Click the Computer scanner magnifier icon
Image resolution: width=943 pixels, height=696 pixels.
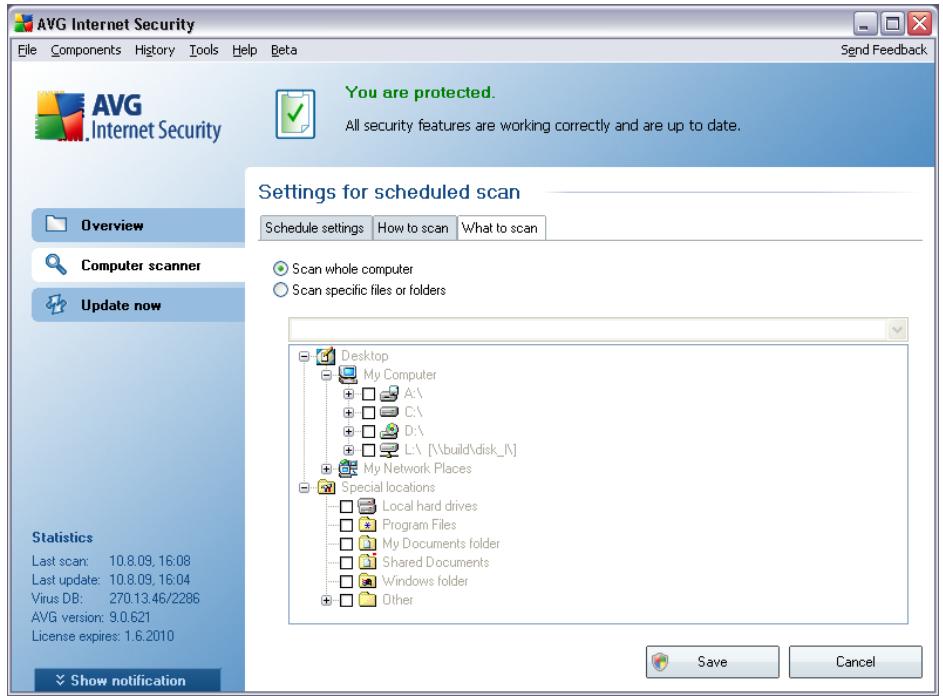[56, 264]
